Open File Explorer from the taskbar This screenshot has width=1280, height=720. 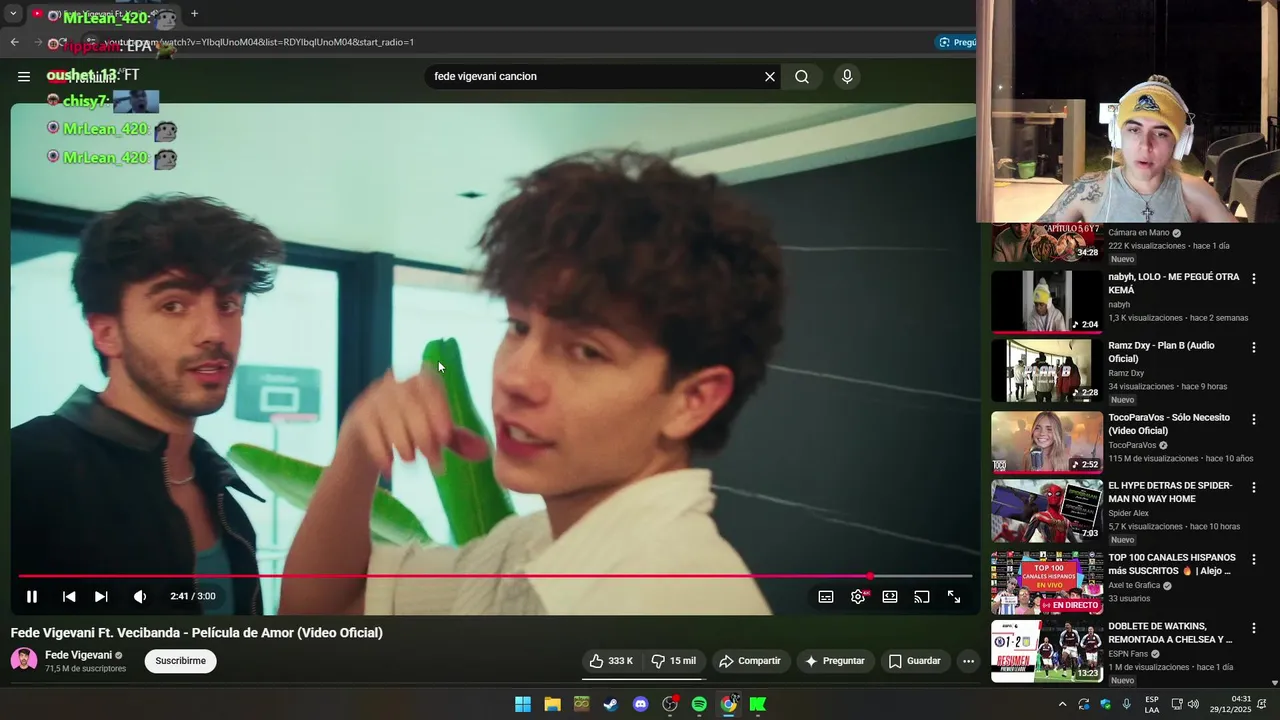[552, 704]
